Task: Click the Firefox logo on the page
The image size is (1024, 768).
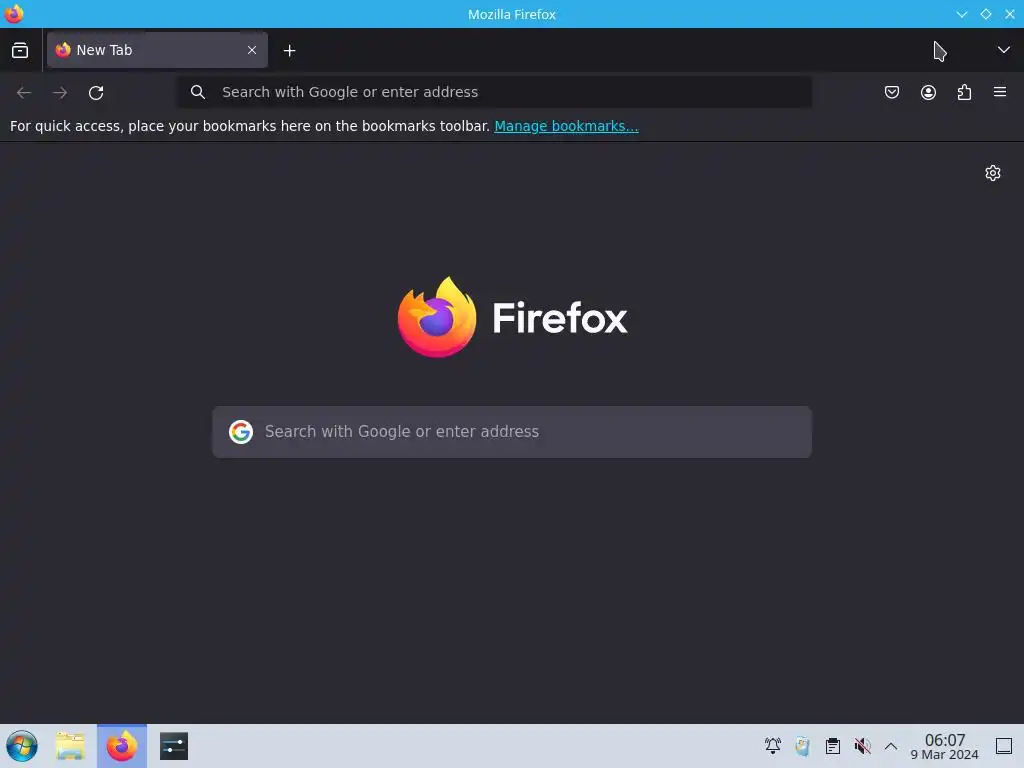Action: click(512, 317)
